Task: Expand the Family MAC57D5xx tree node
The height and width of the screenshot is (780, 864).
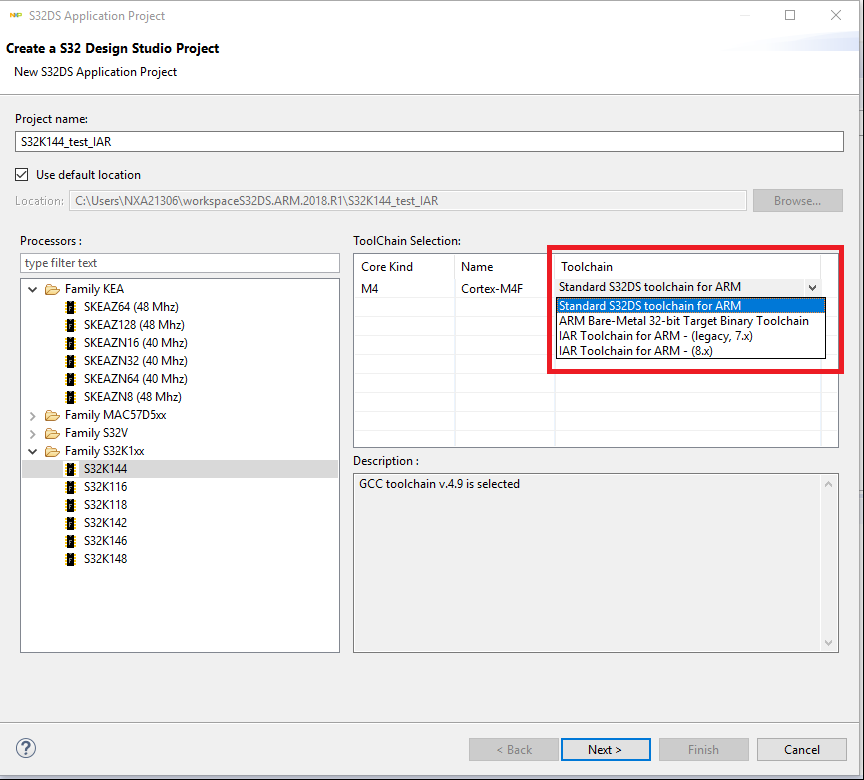Action: [x=33, y=416]
